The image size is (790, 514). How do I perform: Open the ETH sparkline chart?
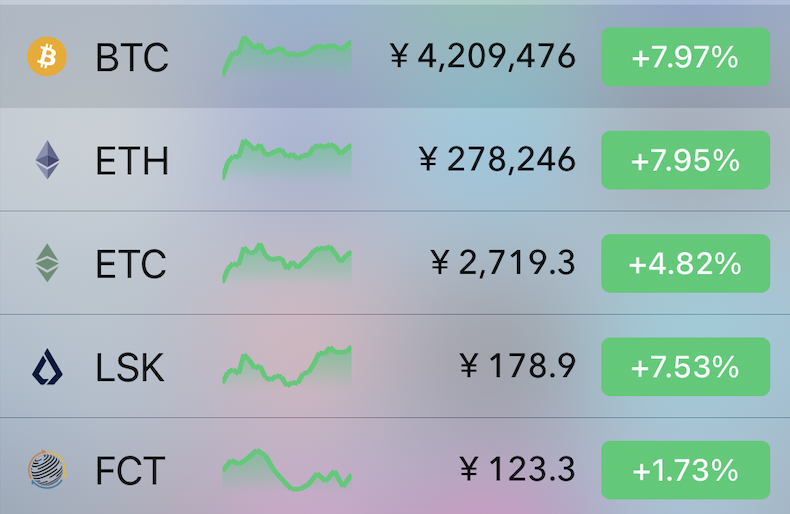(287, 160)
